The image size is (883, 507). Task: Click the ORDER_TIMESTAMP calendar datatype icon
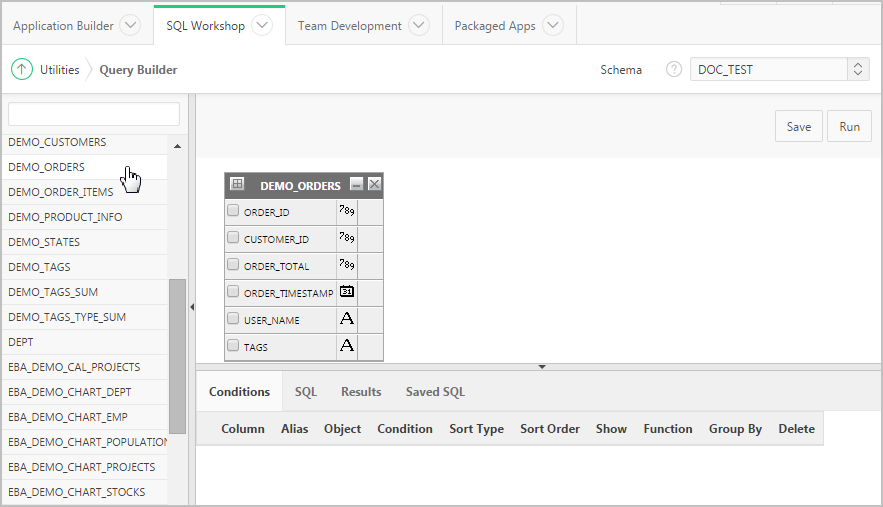click(347, 292)
